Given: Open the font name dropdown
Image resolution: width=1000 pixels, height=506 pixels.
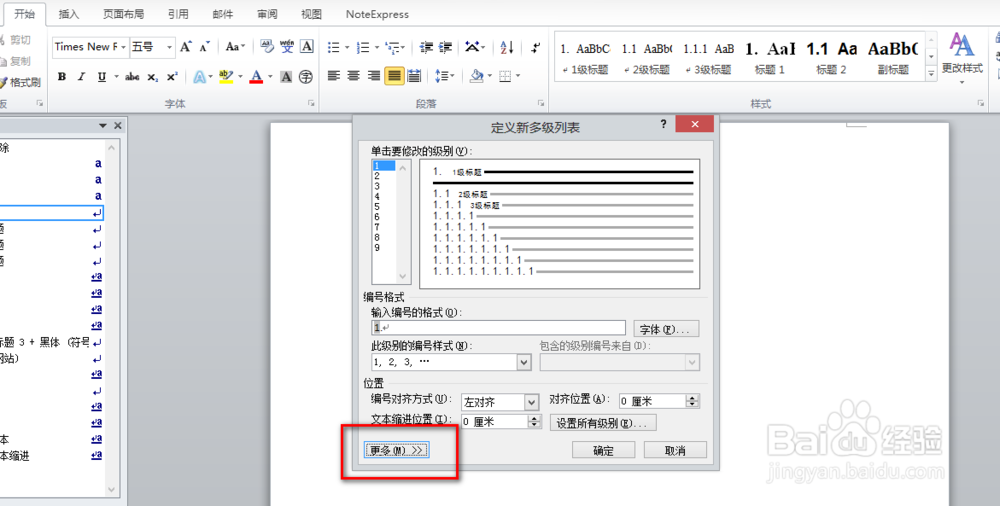Looking at the screenshot, I should [x=124, y=47].
